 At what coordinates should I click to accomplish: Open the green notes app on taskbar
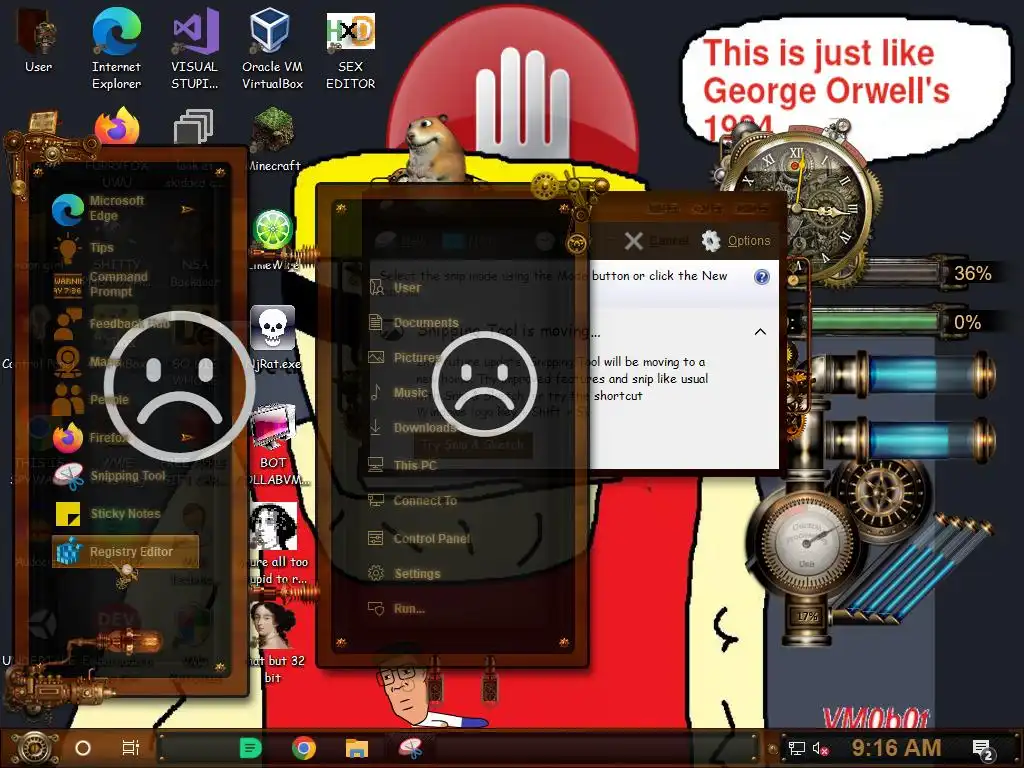point(250,748)
